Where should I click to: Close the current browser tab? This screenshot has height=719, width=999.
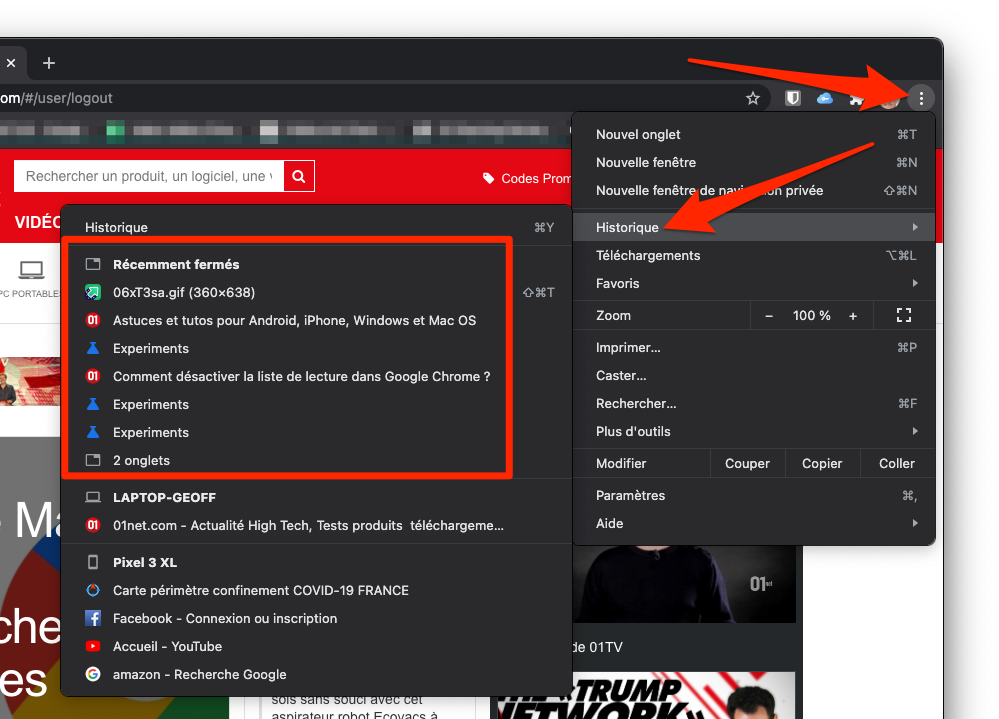pyautogui.click(x=11, y=63)
